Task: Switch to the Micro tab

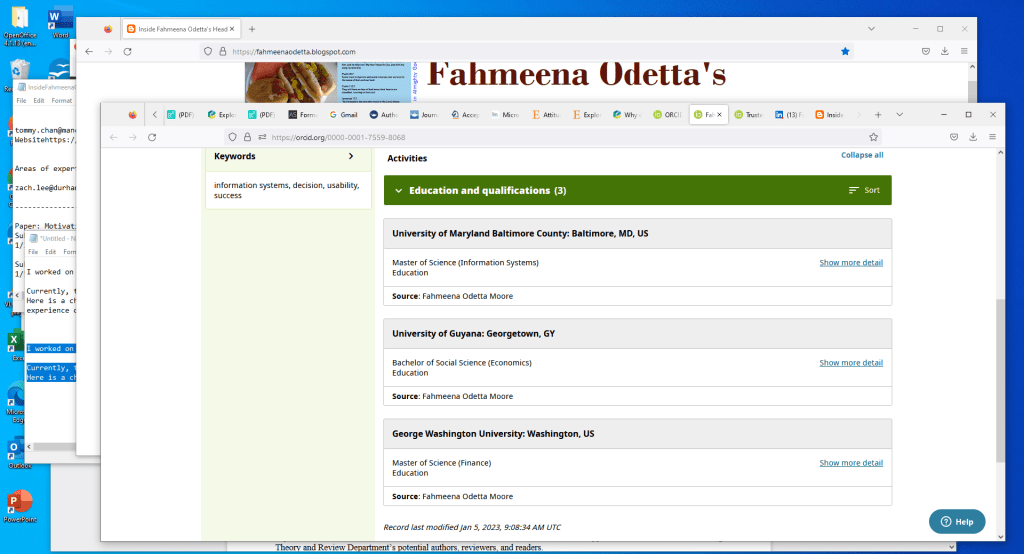Action: click(504, 115)
